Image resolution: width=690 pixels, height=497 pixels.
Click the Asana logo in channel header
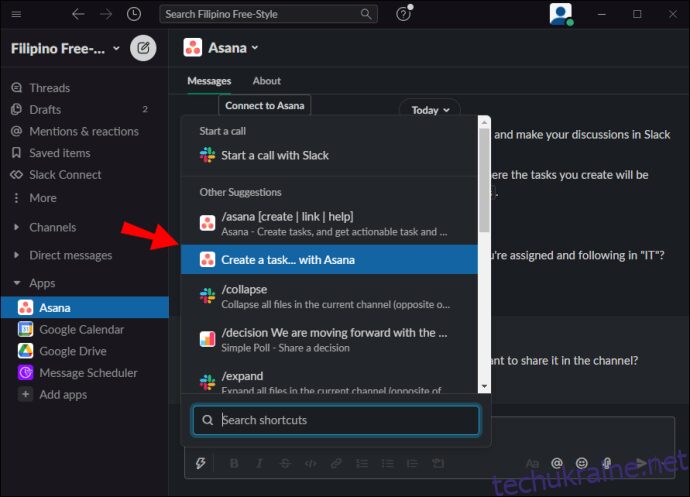(x=193, y=48)
